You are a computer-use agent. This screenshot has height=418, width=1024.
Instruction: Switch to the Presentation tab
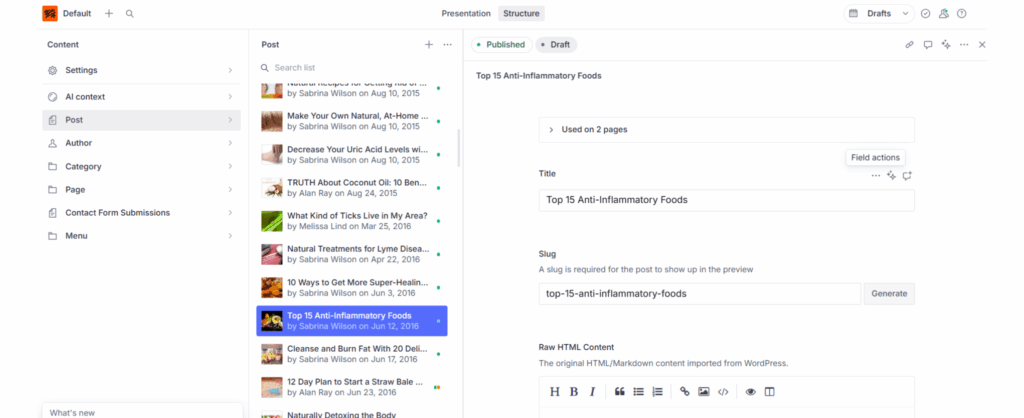466,14
